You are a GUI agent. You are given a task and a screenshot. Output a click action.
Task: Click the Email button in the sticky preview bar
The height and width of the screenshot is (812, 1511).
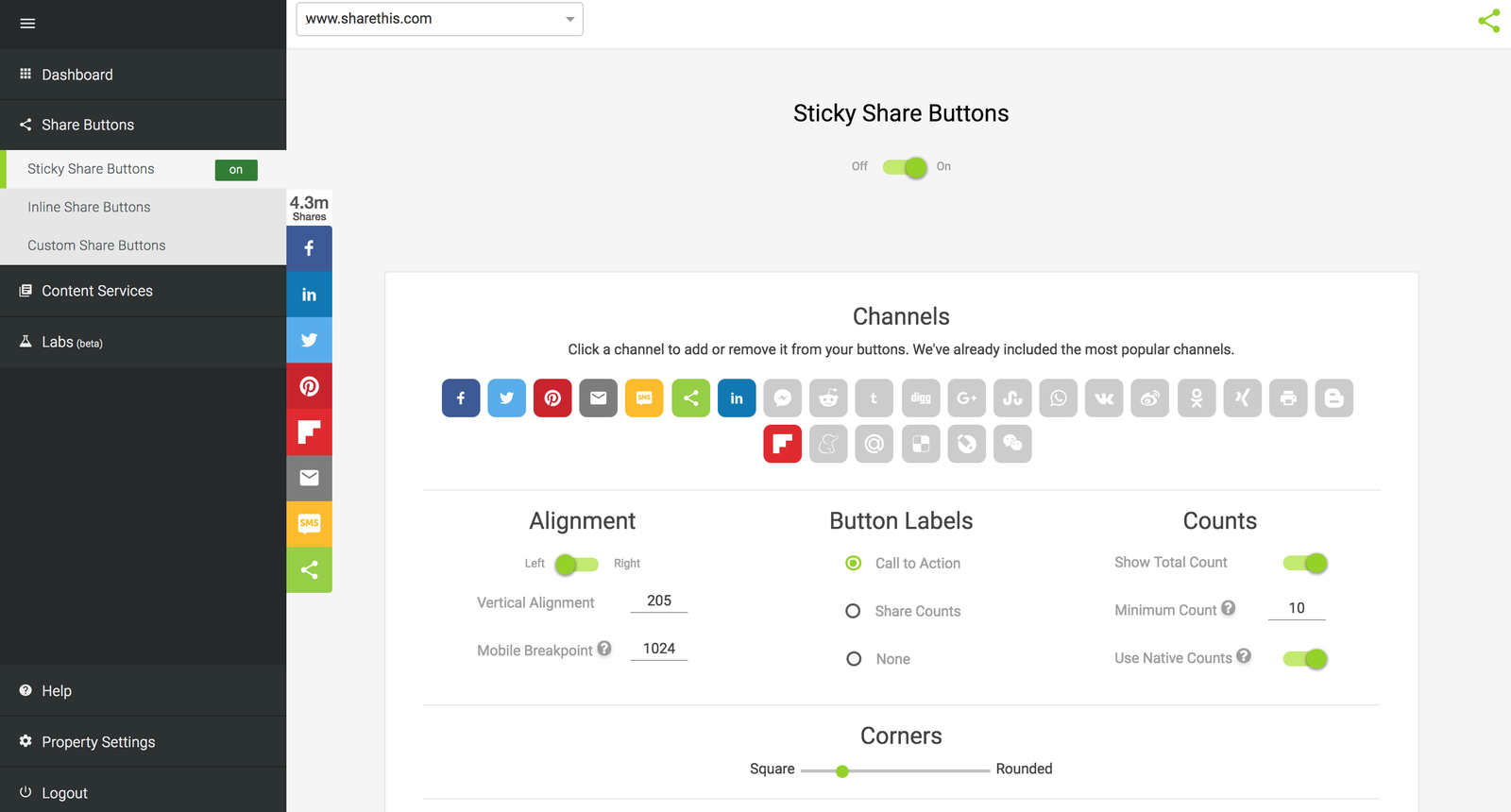(x=309, y=478)
